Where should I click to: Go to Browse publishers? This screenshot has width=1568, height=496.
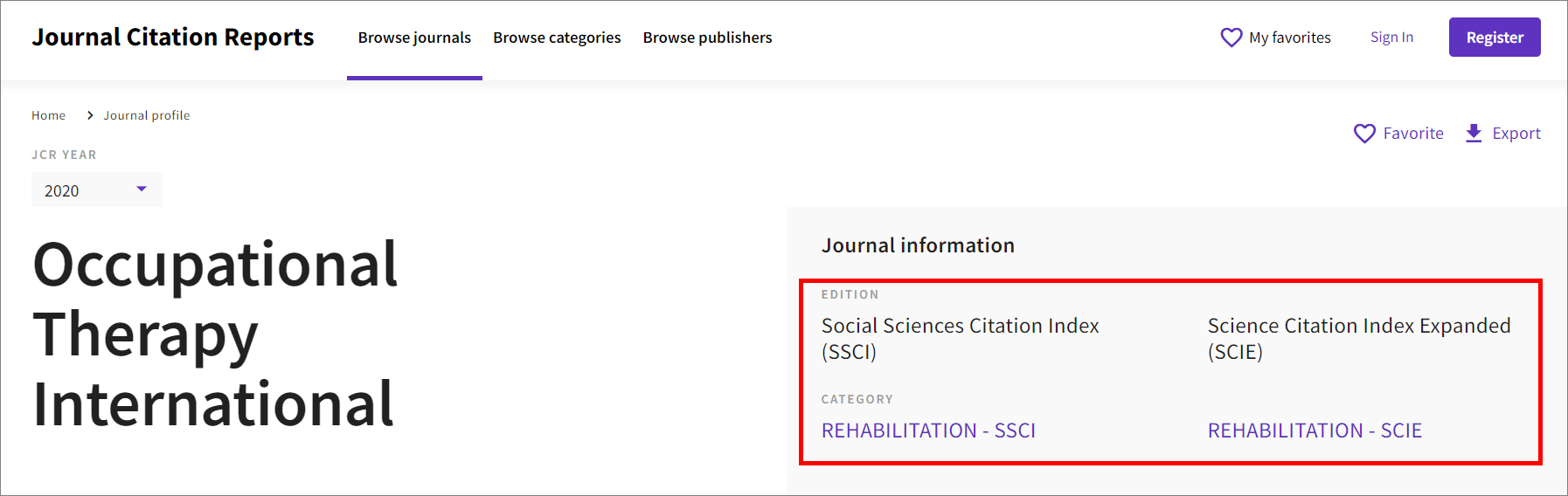pos(707,38)
